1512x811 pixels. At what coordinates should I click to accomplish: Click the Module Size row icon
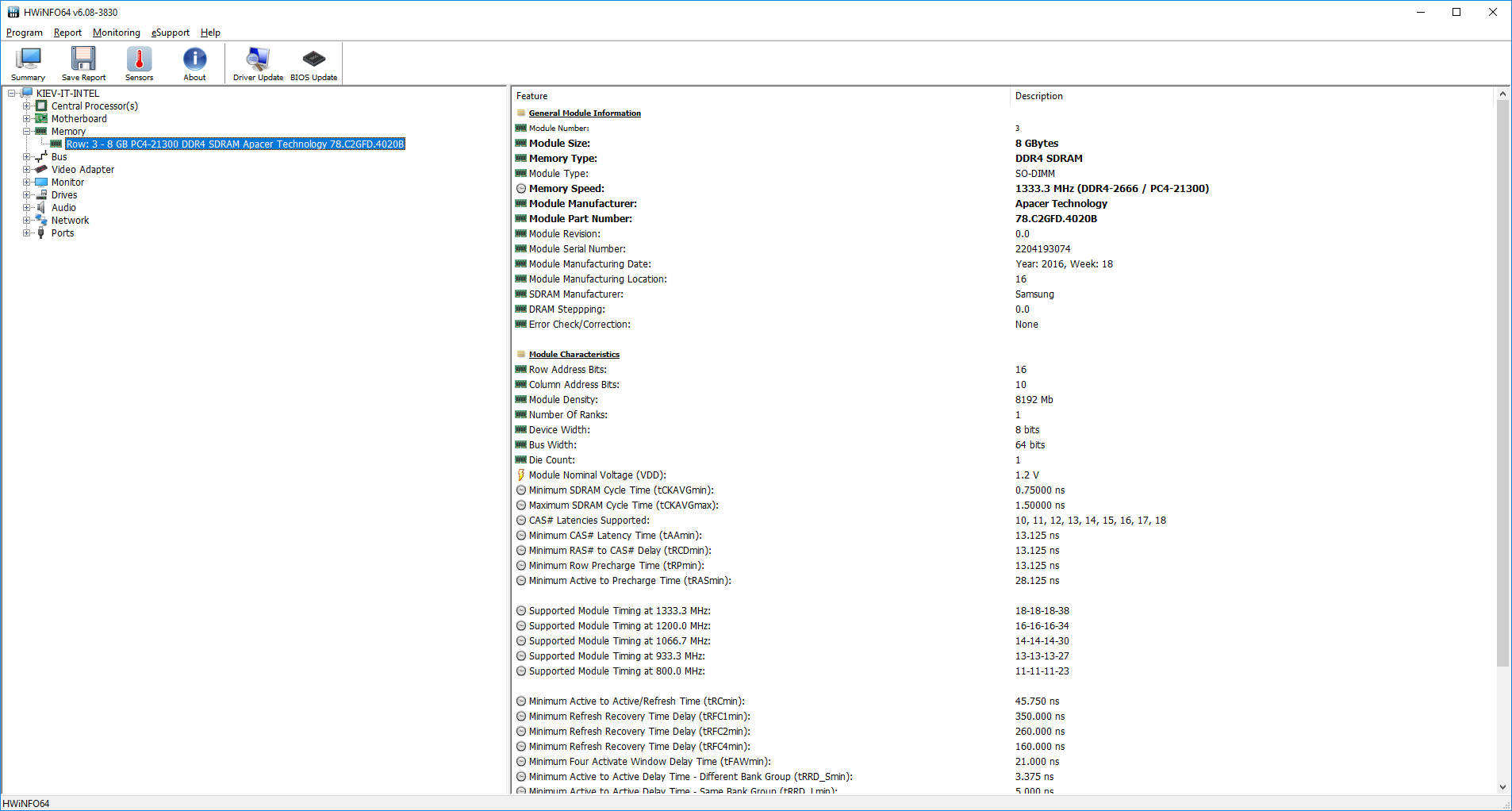coord(521,143)
